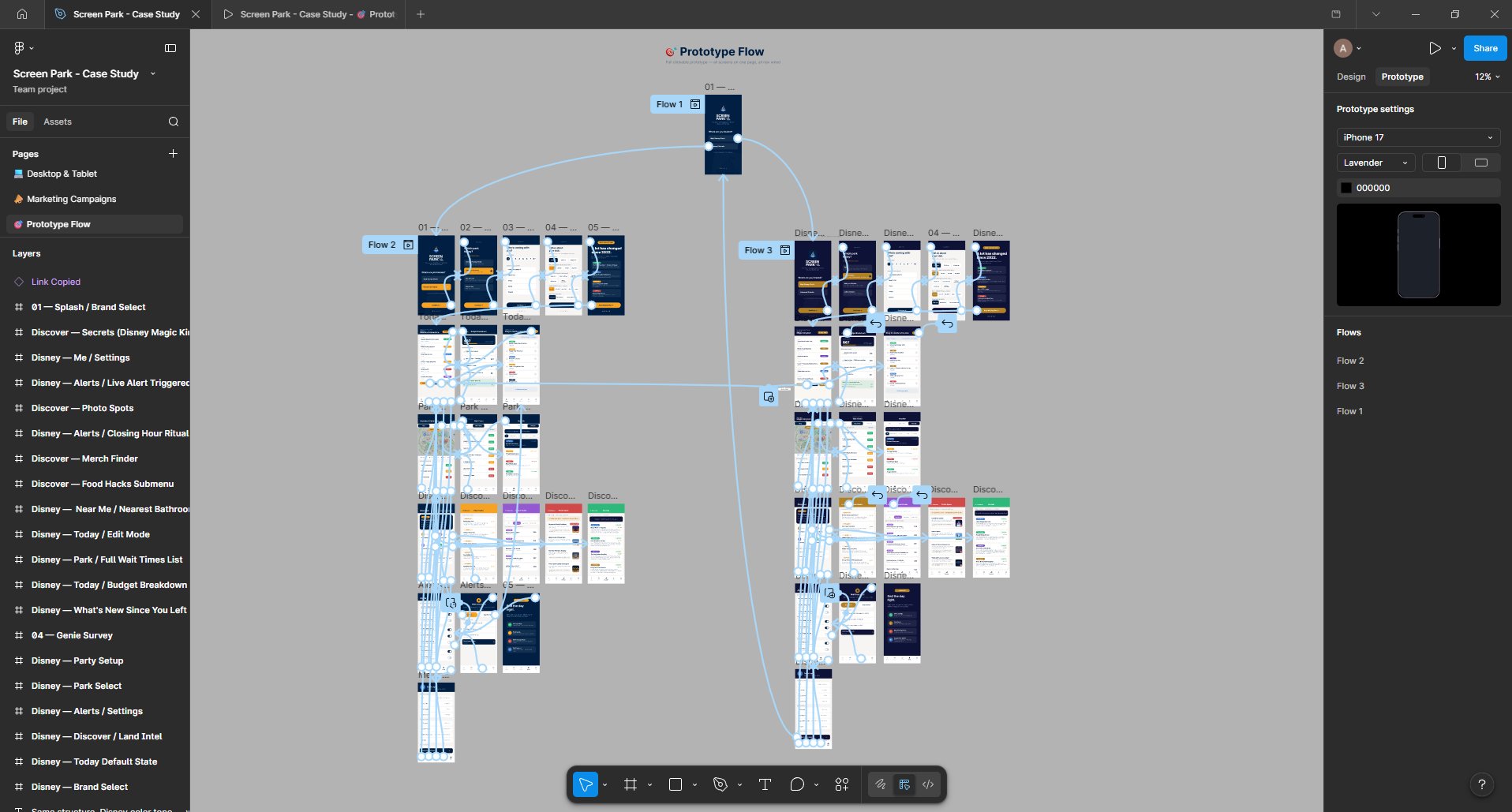Open the Desktop & Tablet page
The image size is (1512, 812).
click(x=95, y=174)
